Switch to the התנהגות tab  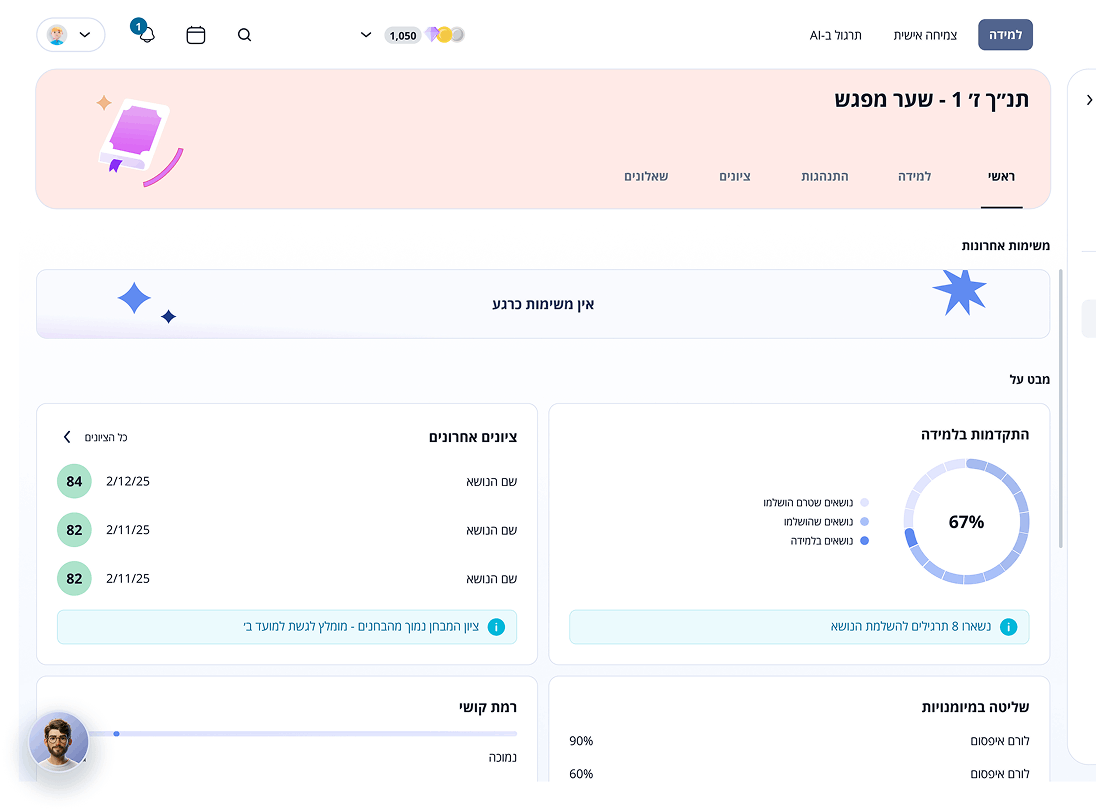[825, 177]
